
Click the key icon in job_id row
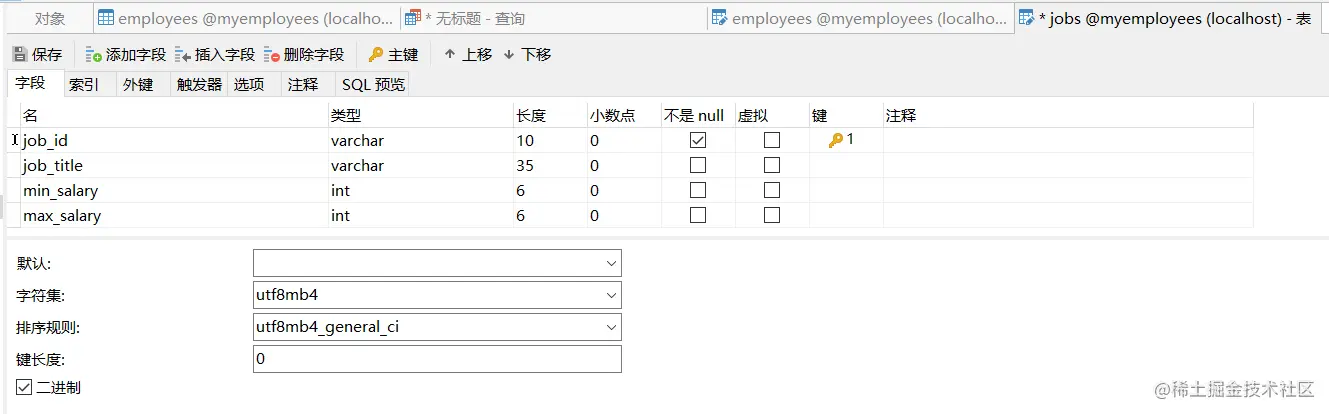pos(836,141)
